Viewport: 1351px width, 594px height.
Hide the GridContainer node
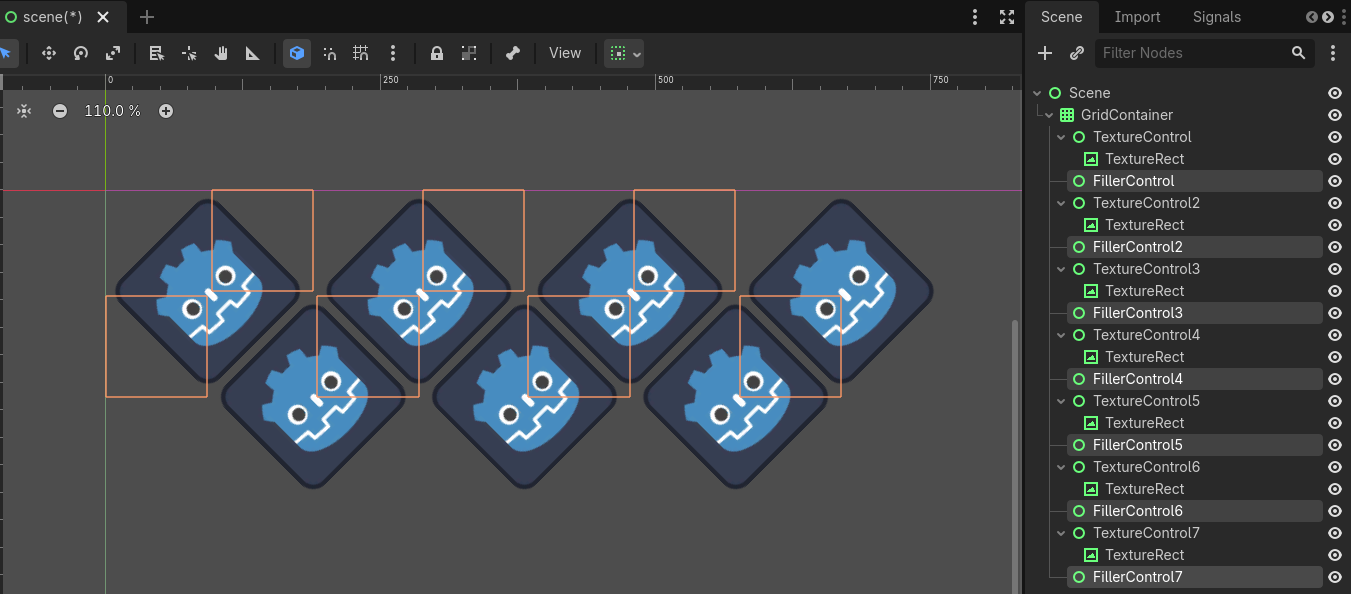[x=1334, y=115]
